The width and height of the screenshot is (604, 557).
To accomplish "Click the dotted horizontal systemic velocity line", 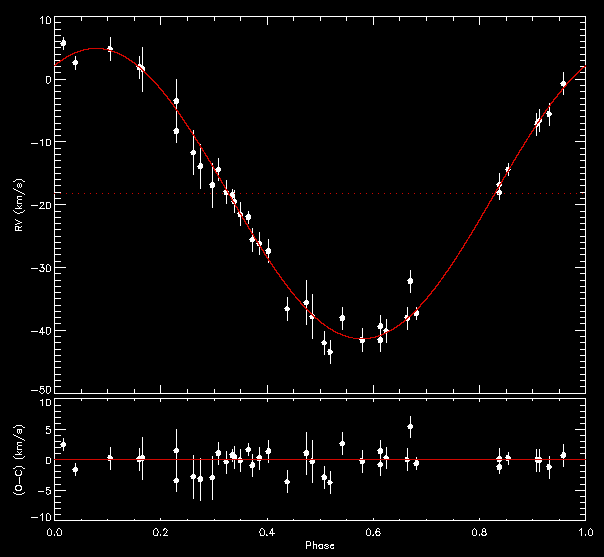I will [x=300, y=193].
